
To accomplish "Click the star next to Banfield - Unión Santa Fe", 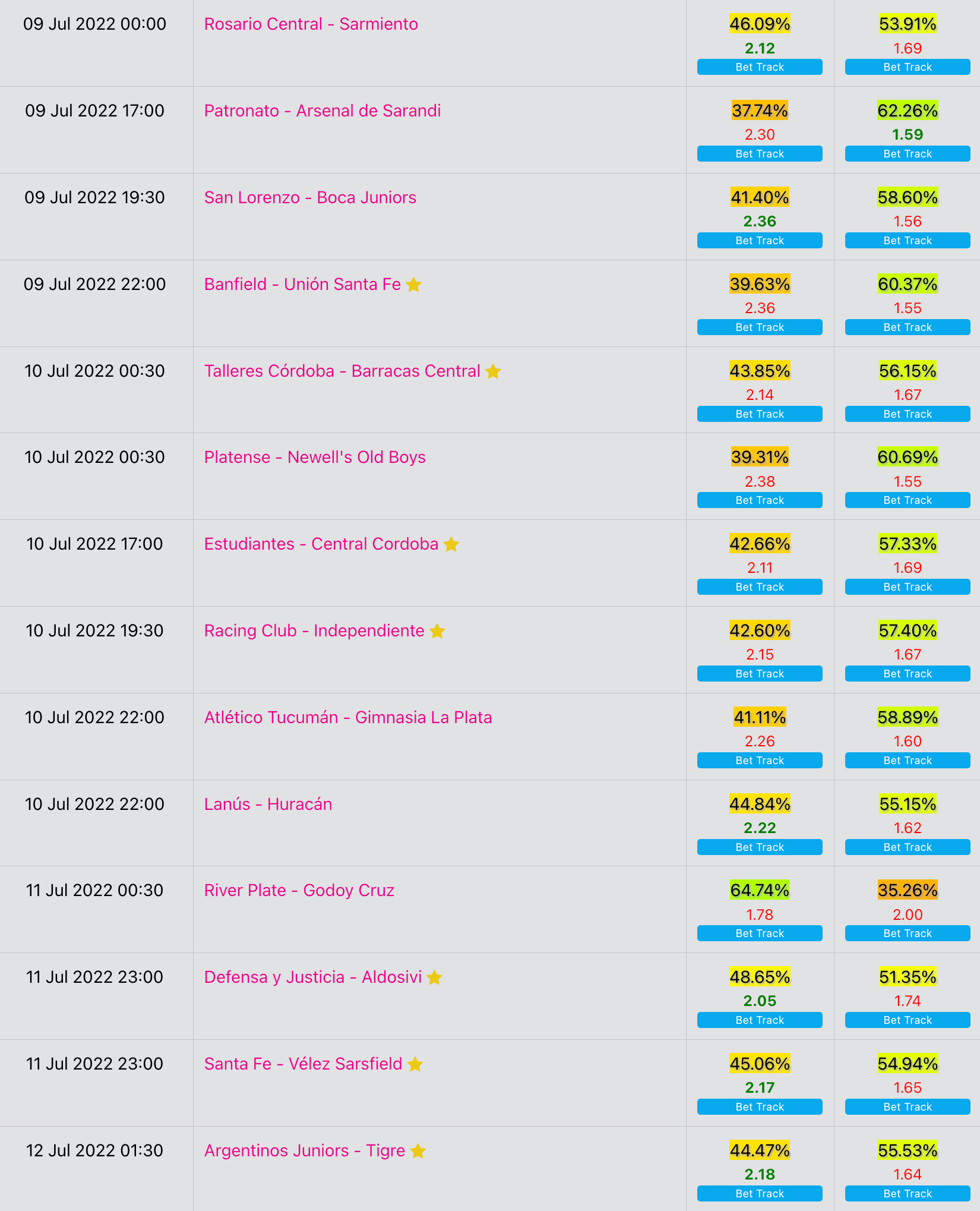I will pos(414,285).
